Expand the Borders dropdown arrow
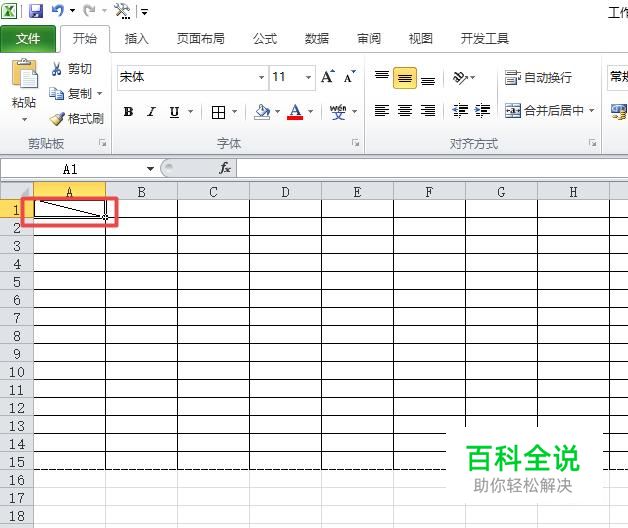The width and height of the screenshot is (628, 528). 235,112
